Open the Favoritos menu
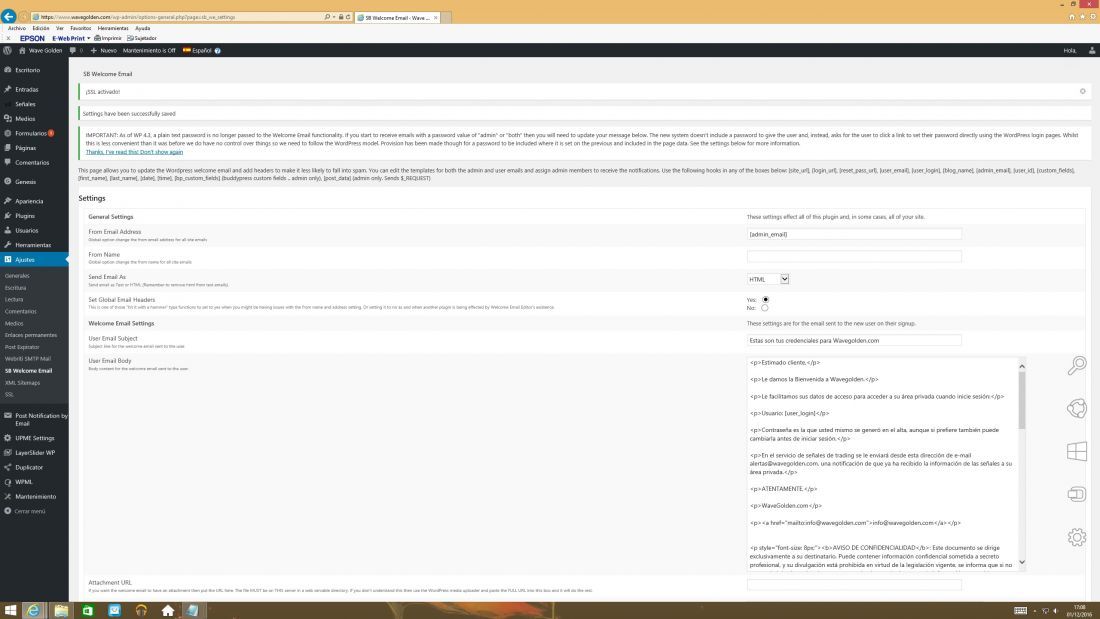The image size is (1100, 619). click(81, 28)
